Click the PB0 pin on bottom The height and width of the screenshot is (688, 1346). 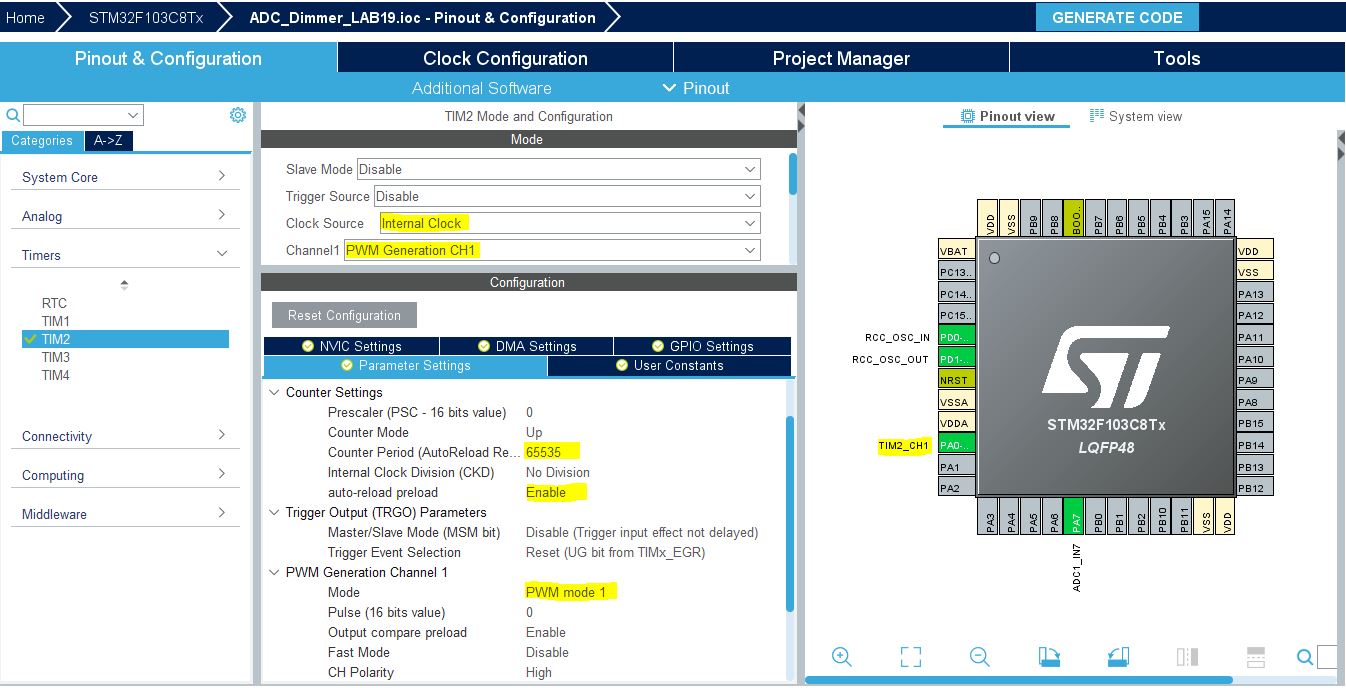1096,516
